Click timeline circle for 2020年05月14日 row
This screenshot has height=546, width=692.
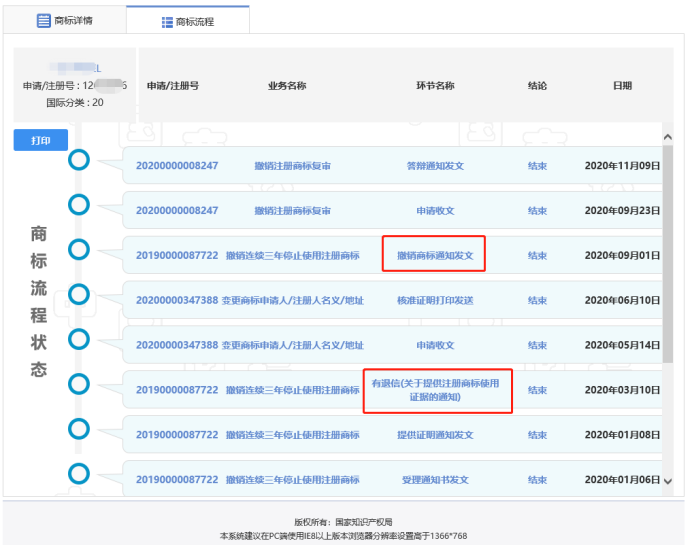point(79,340)
